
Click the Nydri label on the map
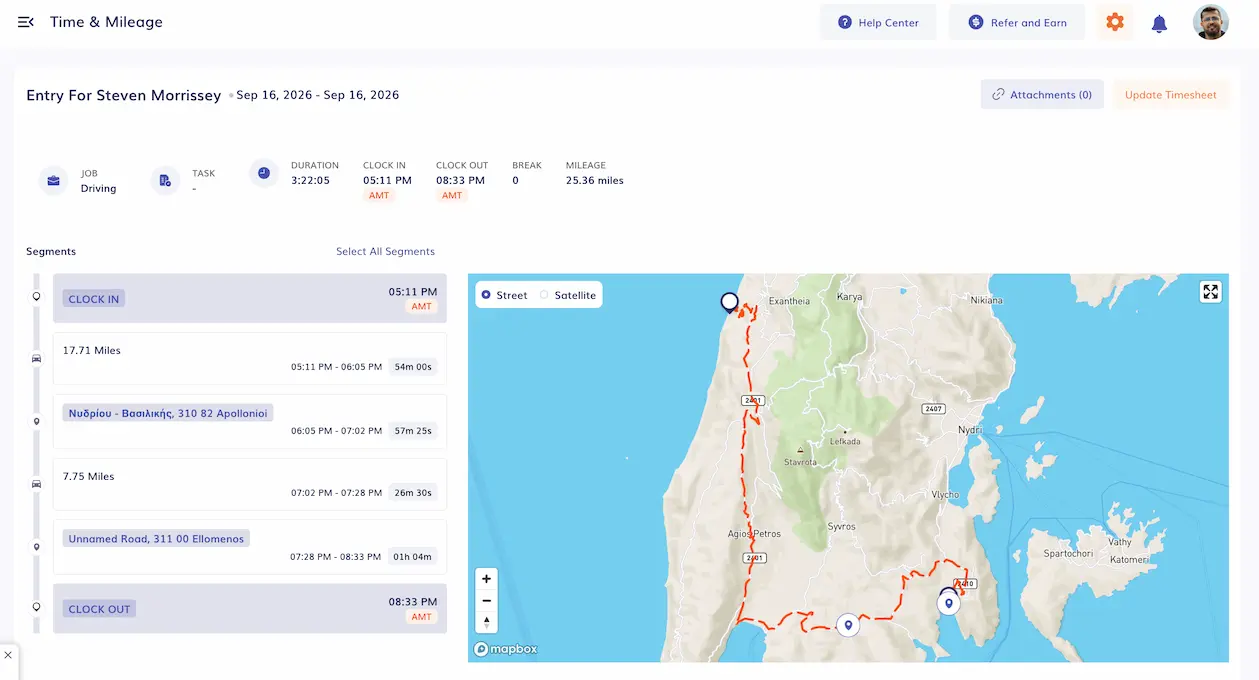coord(970,430)
